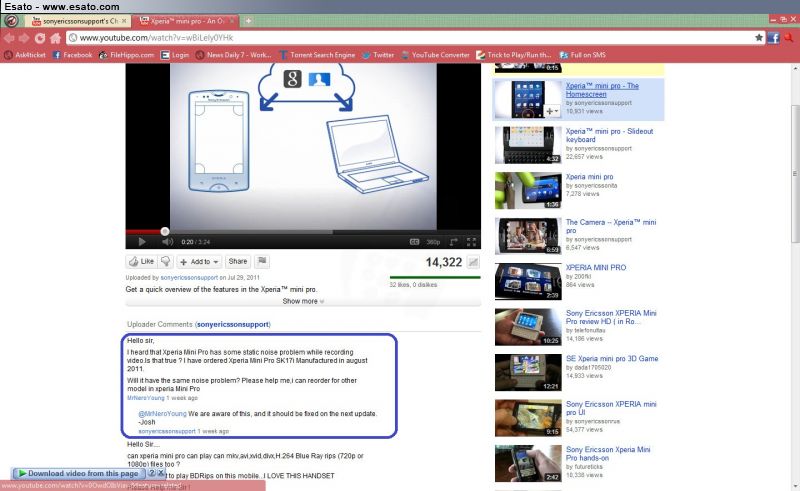
Task: Click Download video from this page button
Action: pos(79,473)
